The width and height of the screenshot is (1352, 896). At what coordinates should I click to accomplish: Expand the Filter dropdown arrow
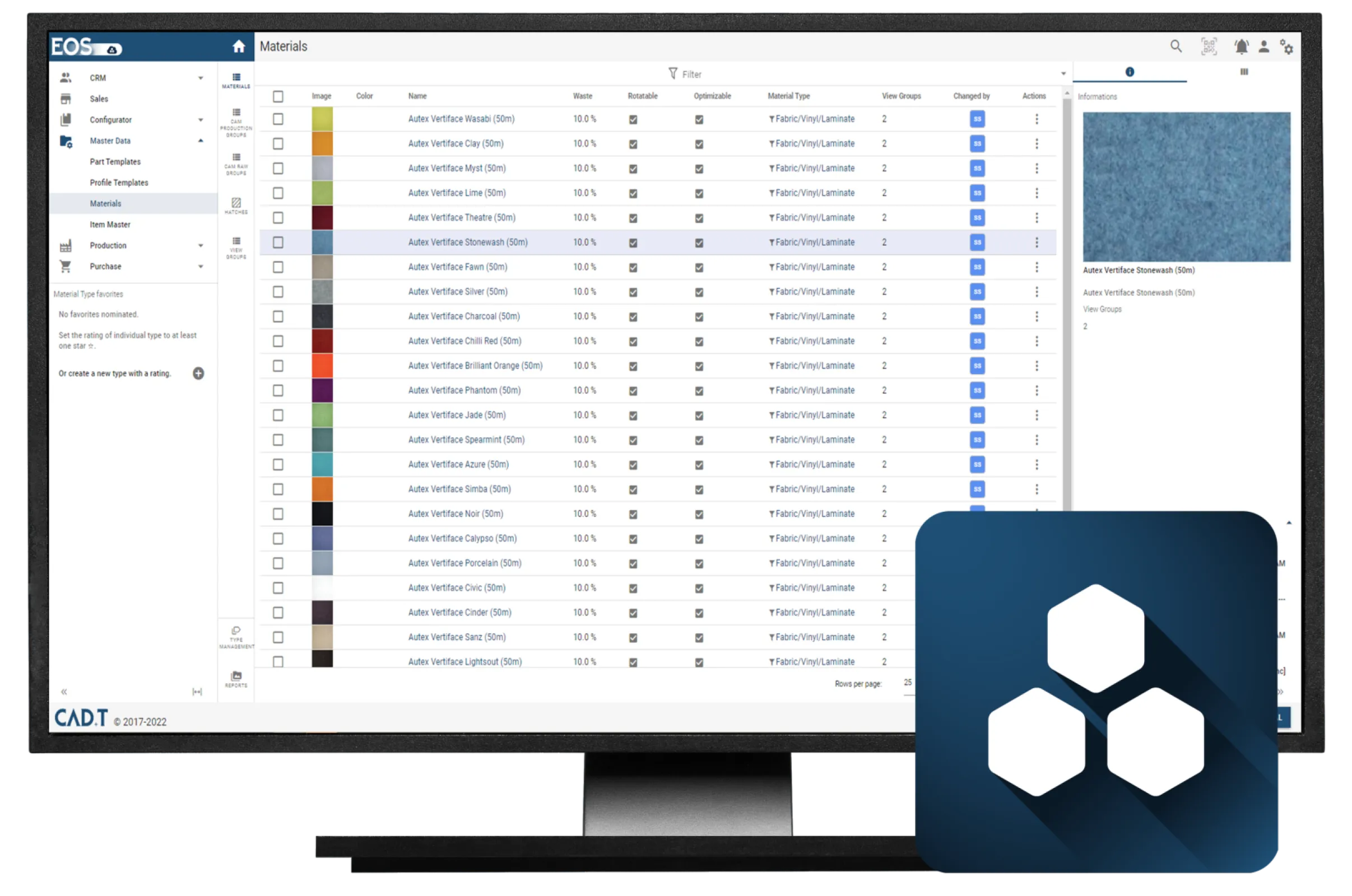1063,74
